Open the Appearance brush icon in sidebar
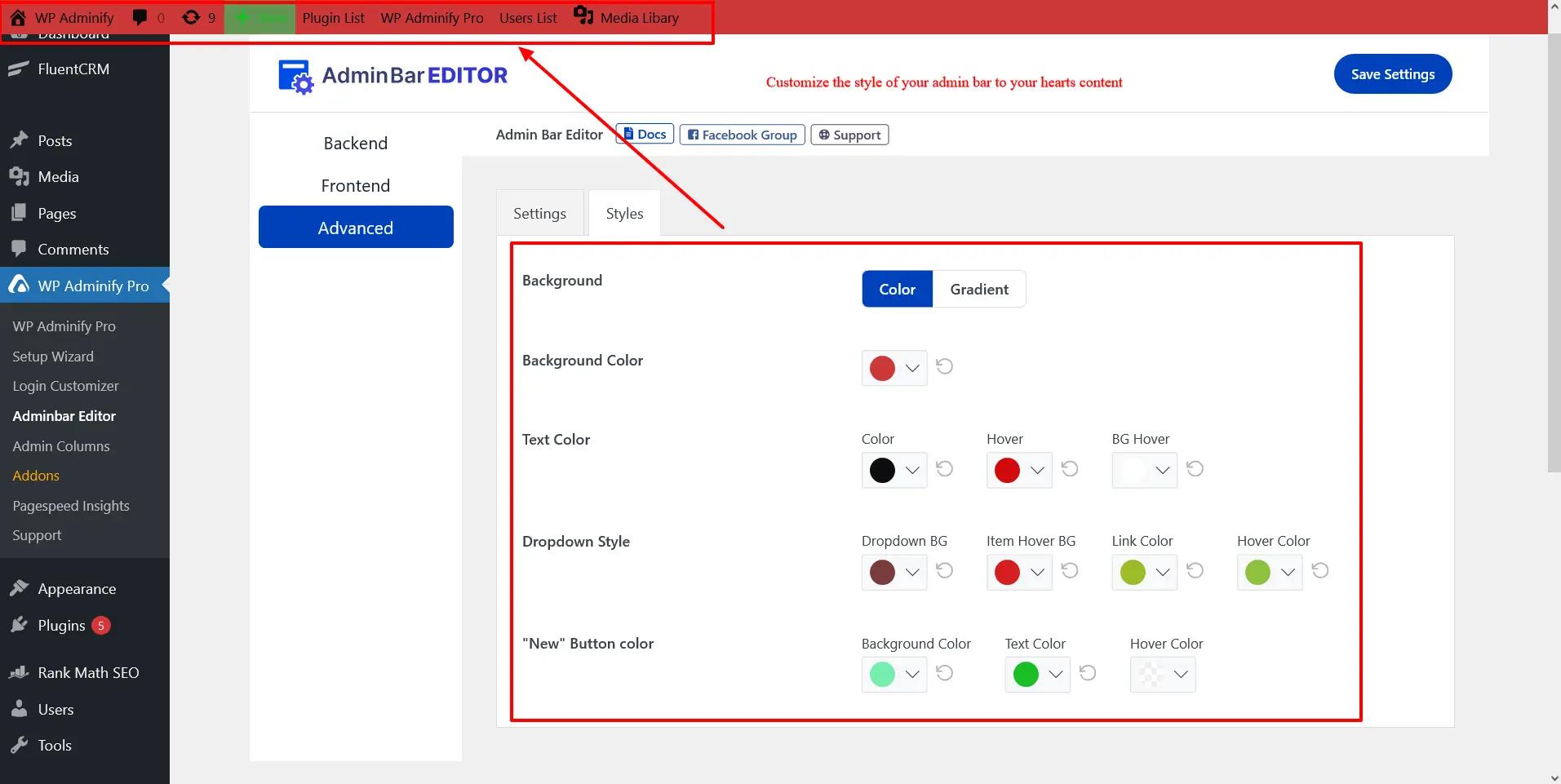1561x784 pixels. 20,588
